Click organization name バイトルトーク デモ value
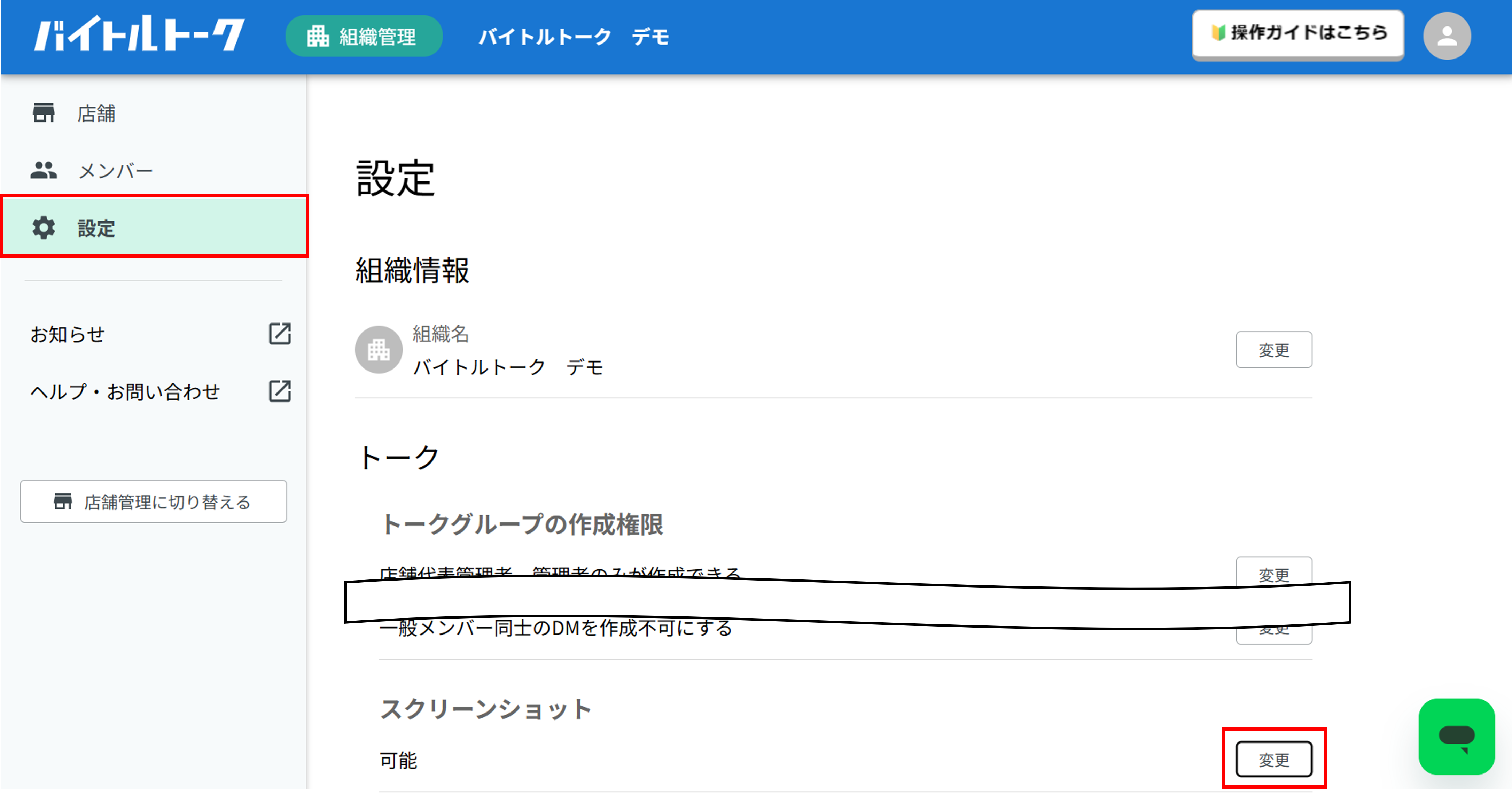 pos(508,367)
